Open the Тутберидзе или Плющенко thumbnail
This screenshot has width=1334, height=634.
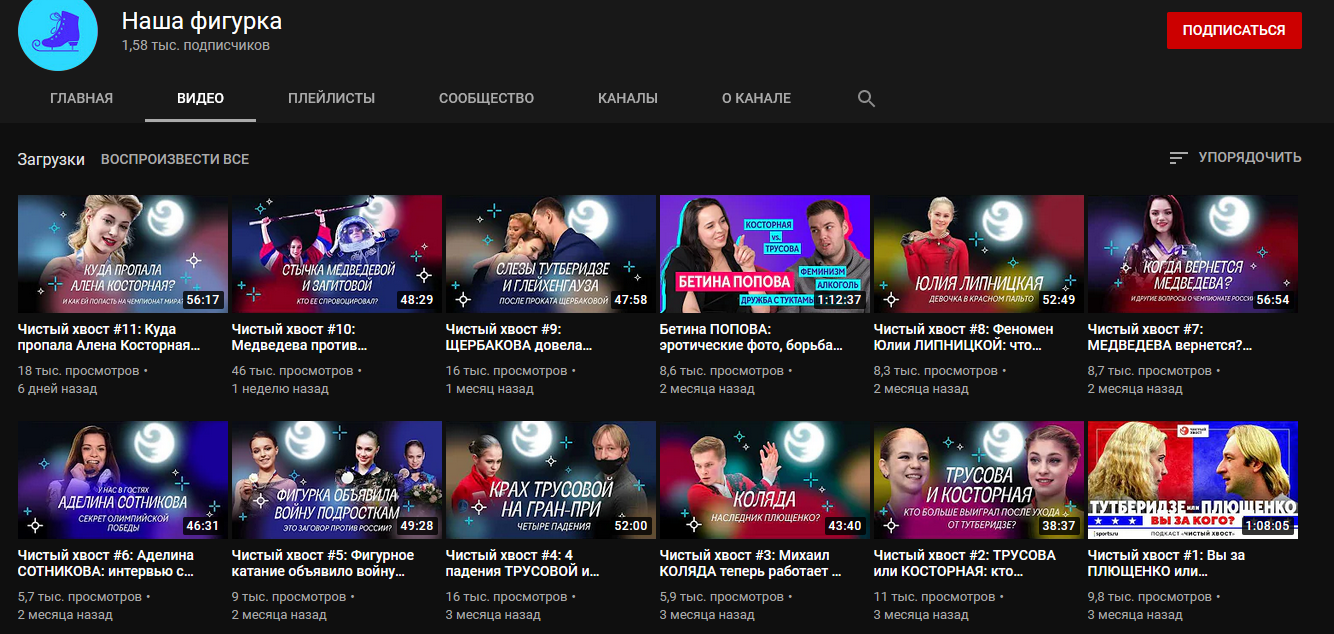(1192, 480)
